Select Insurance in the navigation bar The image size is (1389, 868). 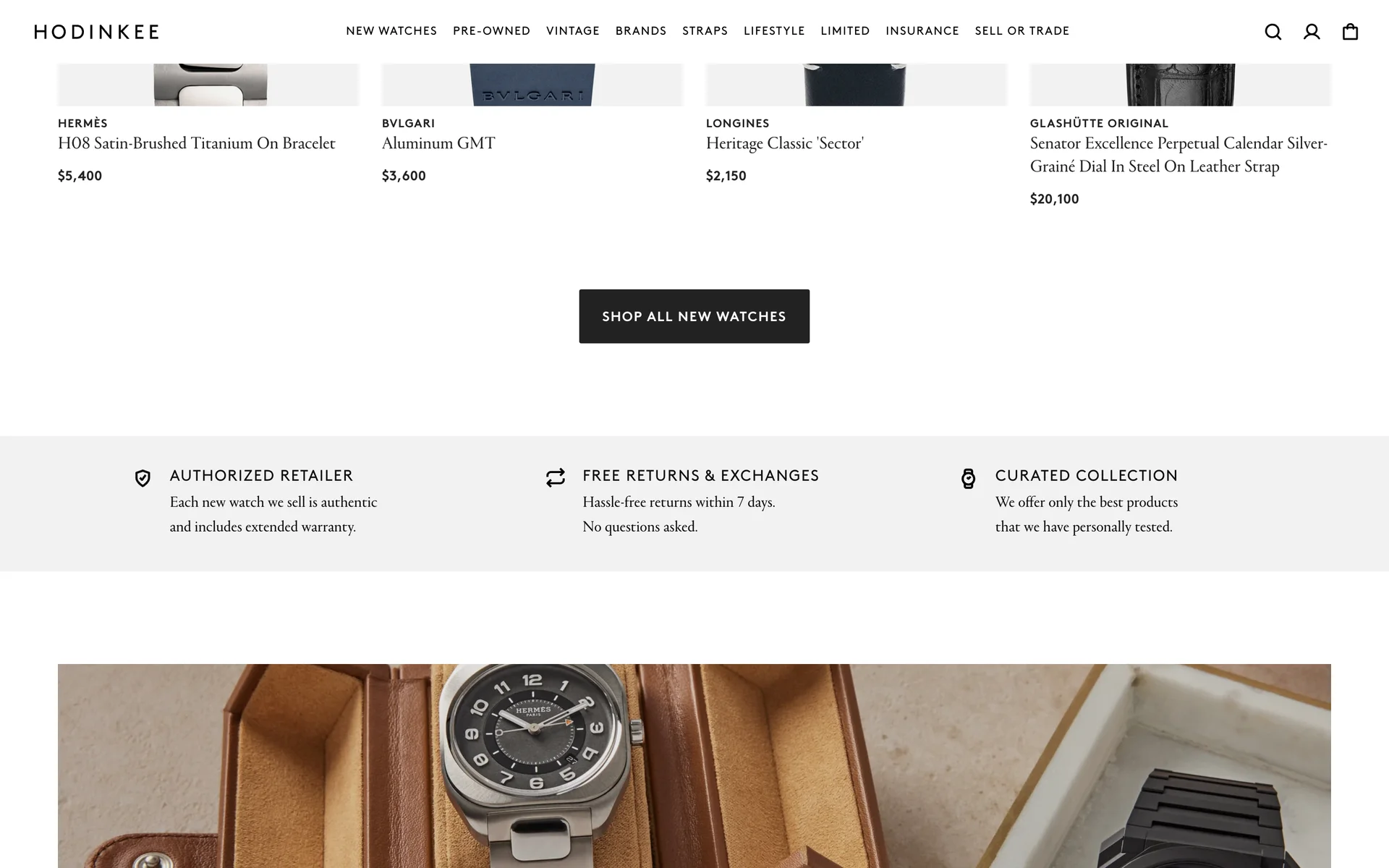pyautogui.click(x=922, y=31)
